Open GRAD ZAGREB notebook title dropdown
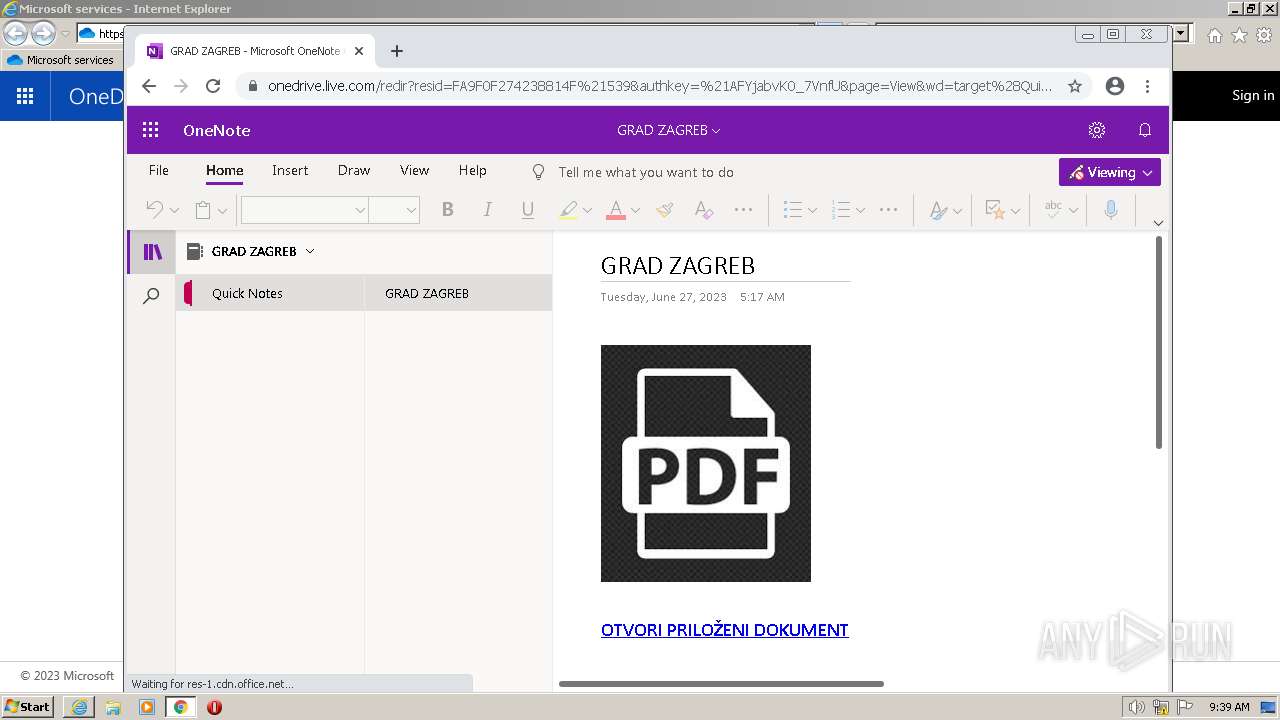Screen dimensions: 1280x720 tap(668, 130)
